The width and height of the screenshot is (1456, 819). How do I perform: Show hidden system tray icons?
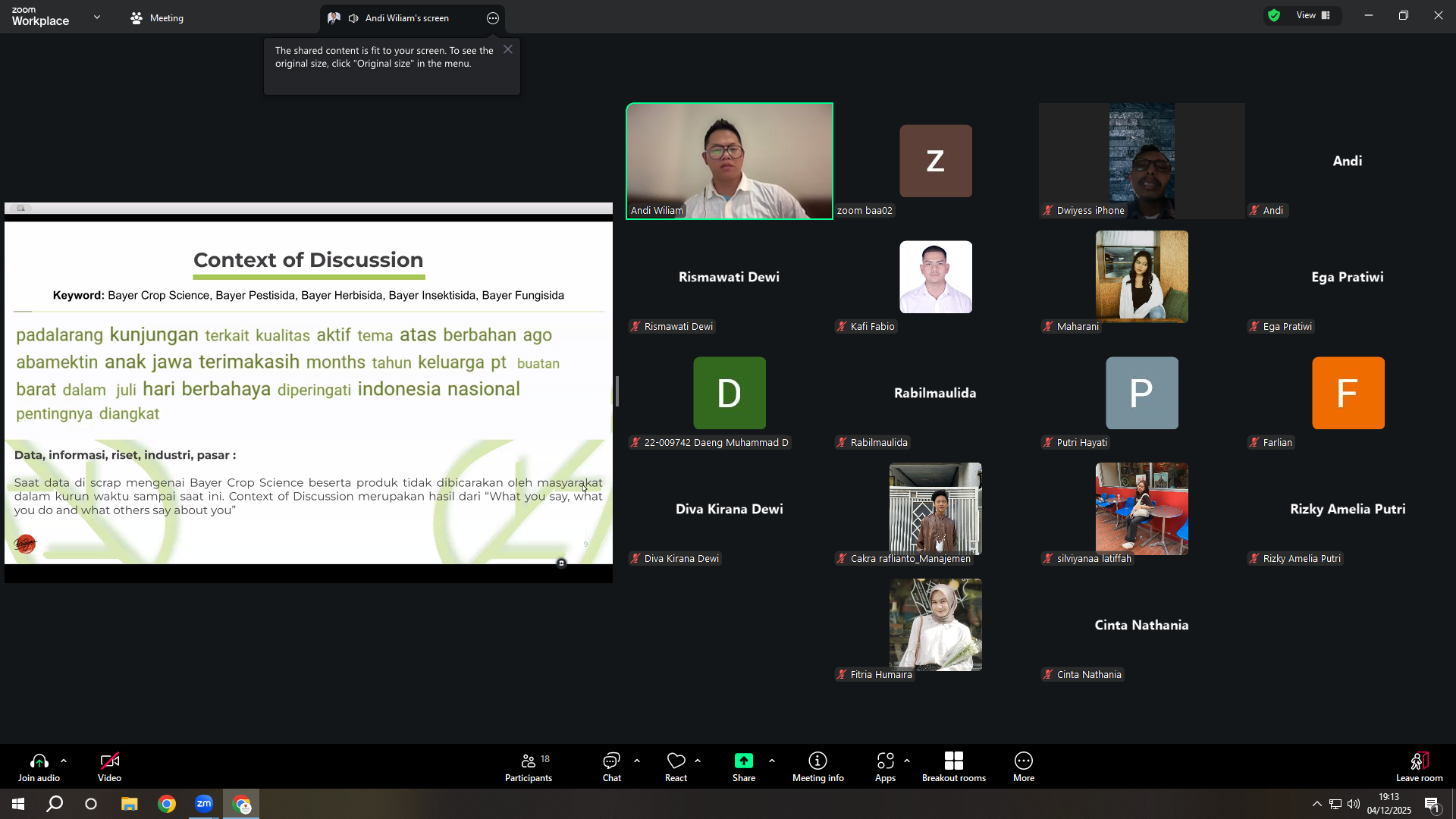click(x=1317, y=804)
